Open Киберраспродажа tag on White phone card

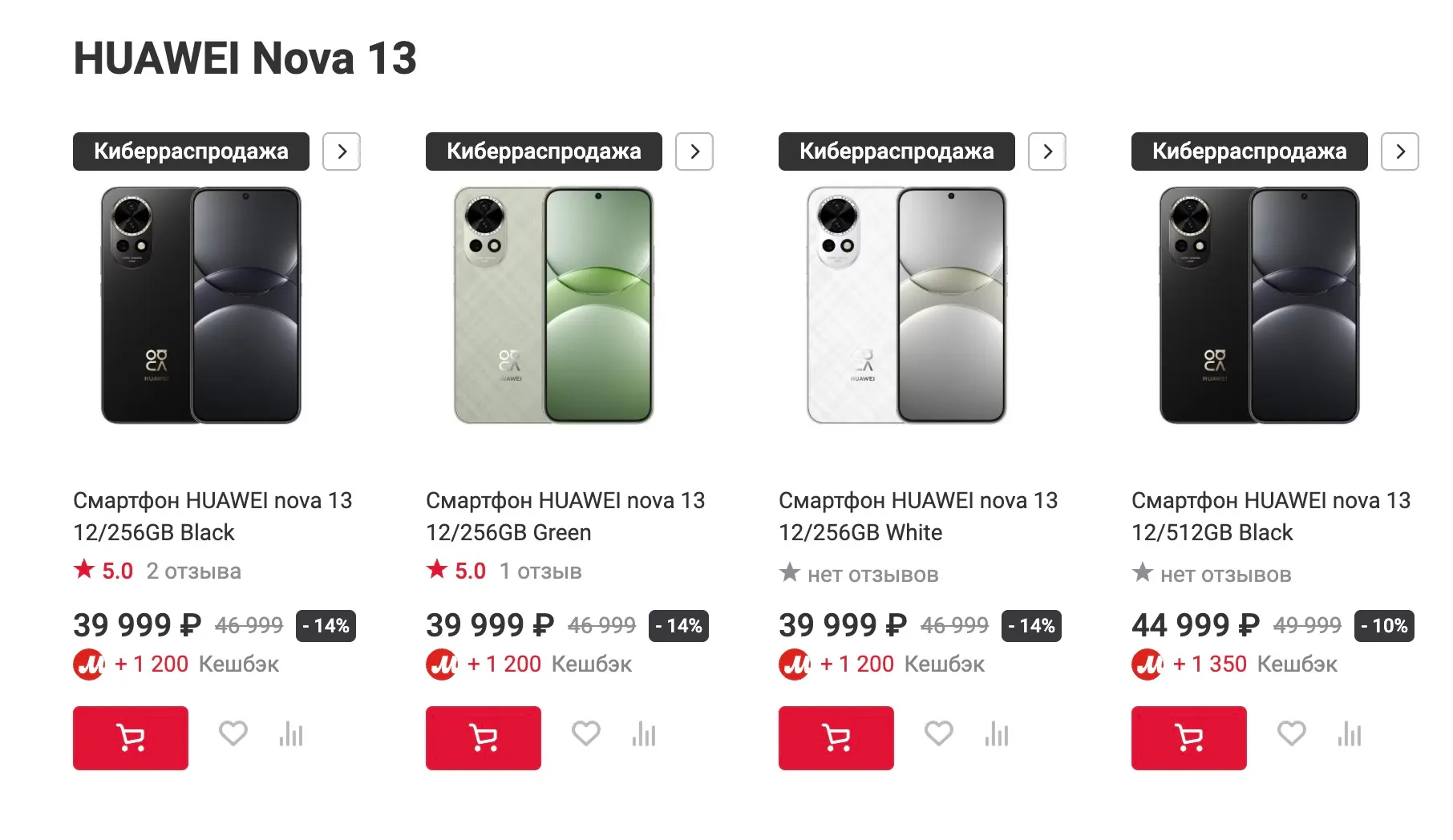click(x=896, y=151)
